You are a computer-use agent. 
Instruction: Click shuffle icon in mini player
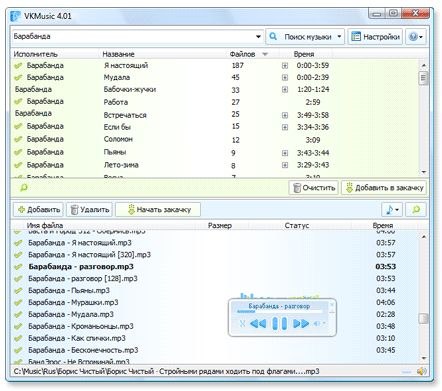242,323
